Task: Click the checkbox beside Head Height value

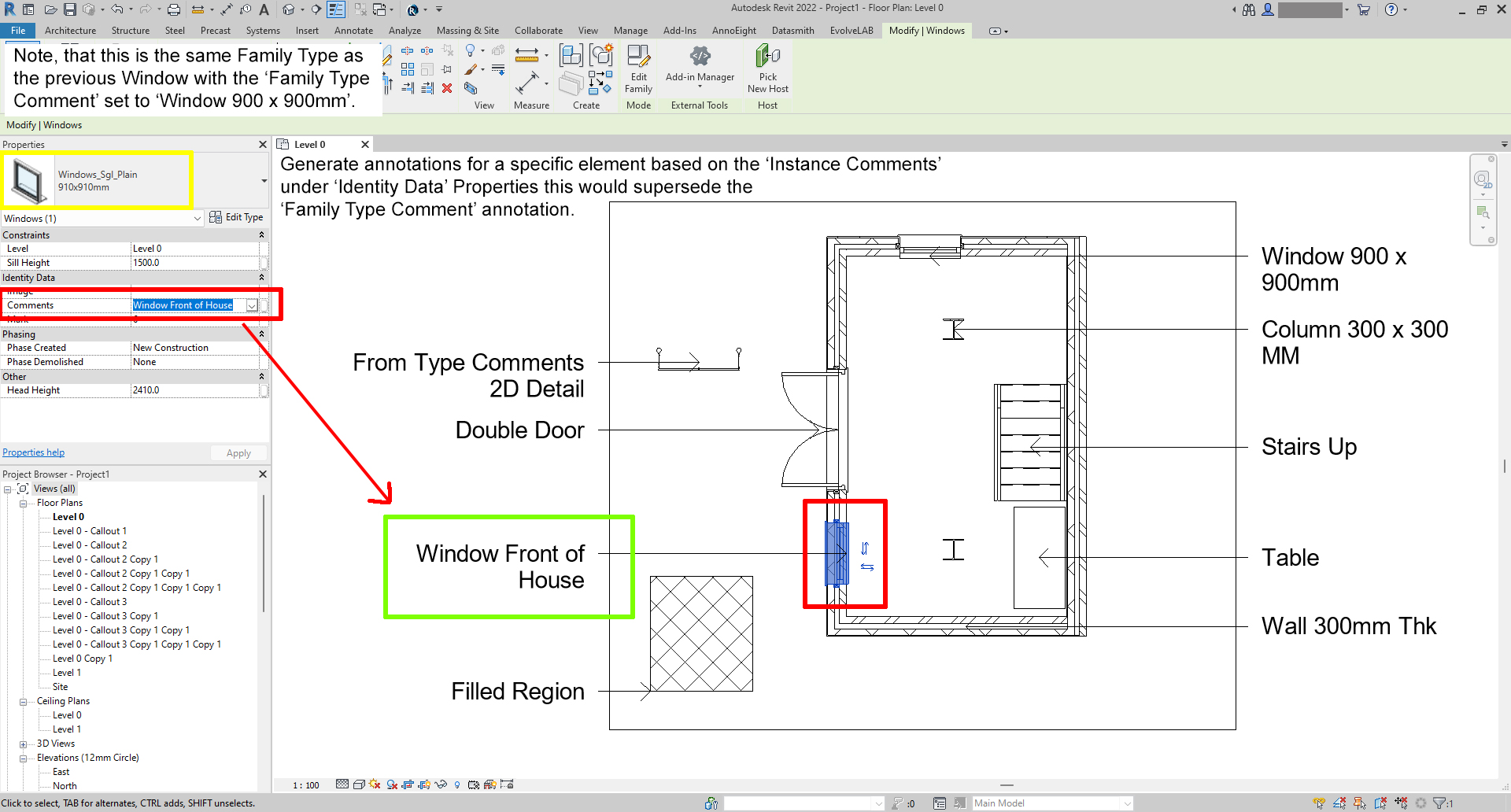Action: (x=264, y=390)
